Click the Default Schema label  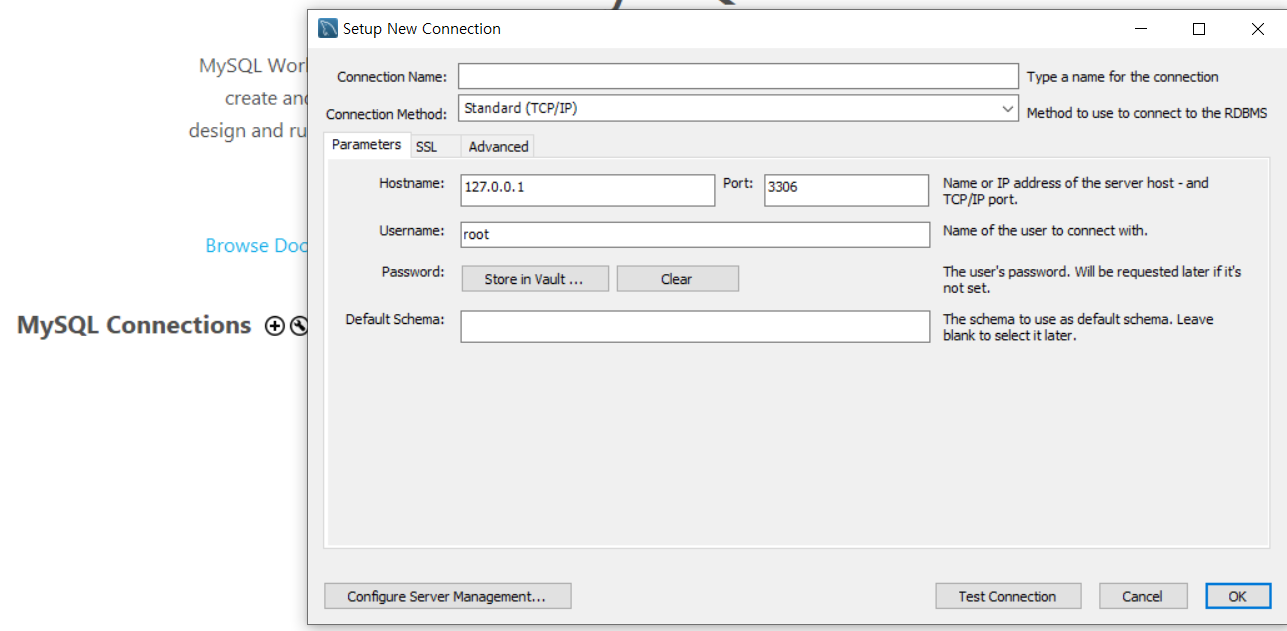(x=395, y=320)
